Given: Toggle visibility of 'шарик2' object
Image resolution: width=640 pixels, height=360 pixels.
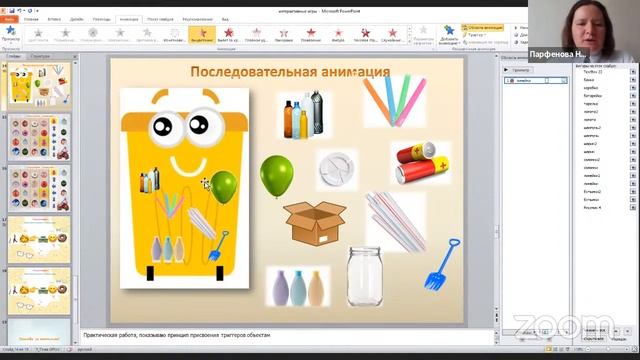Looking at the screenshot, I should (633, 144).
